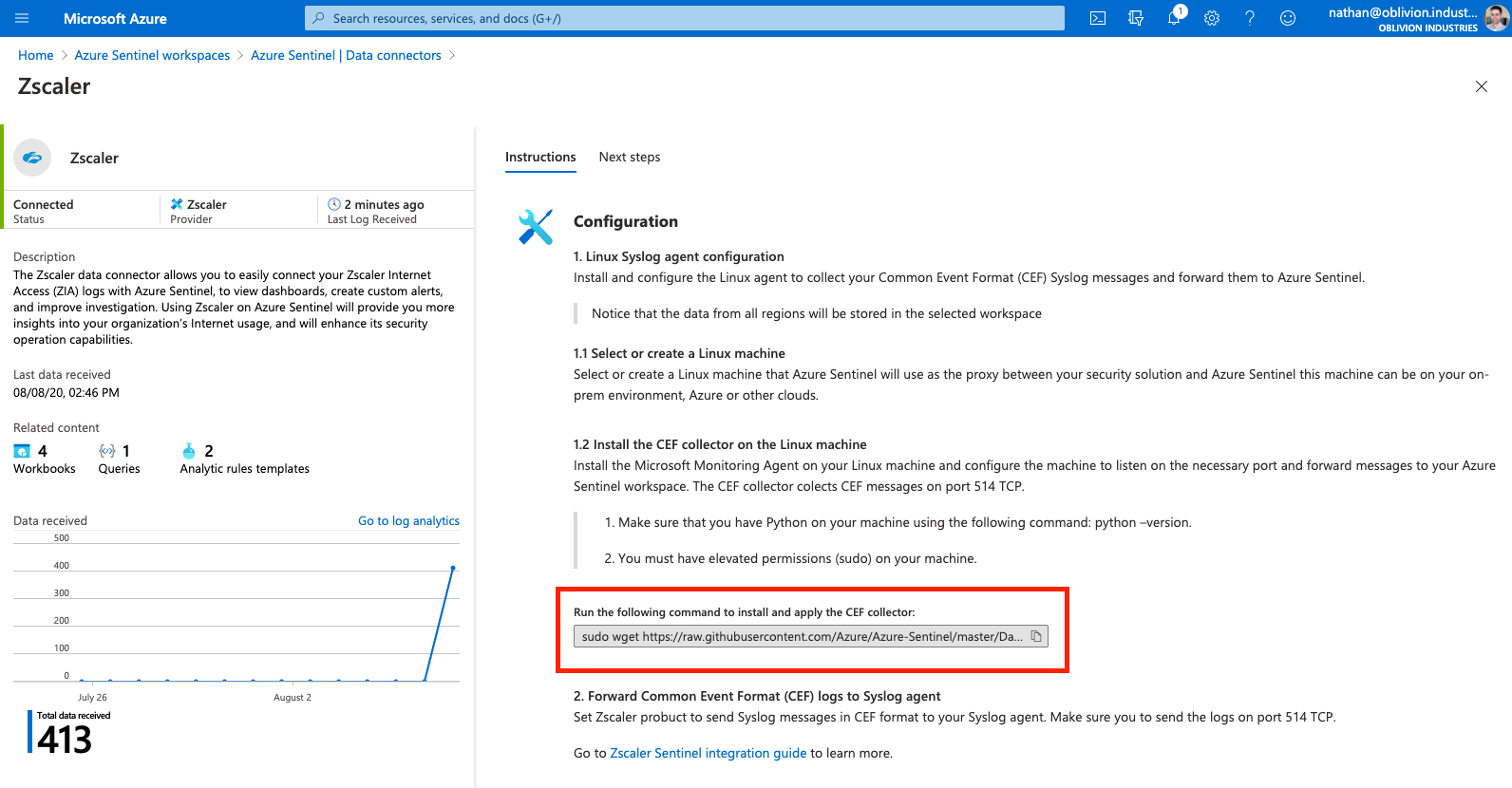Copy the CEF collector command
The height and width of the screenshot is (788, 1512).
coord(1036,636)
